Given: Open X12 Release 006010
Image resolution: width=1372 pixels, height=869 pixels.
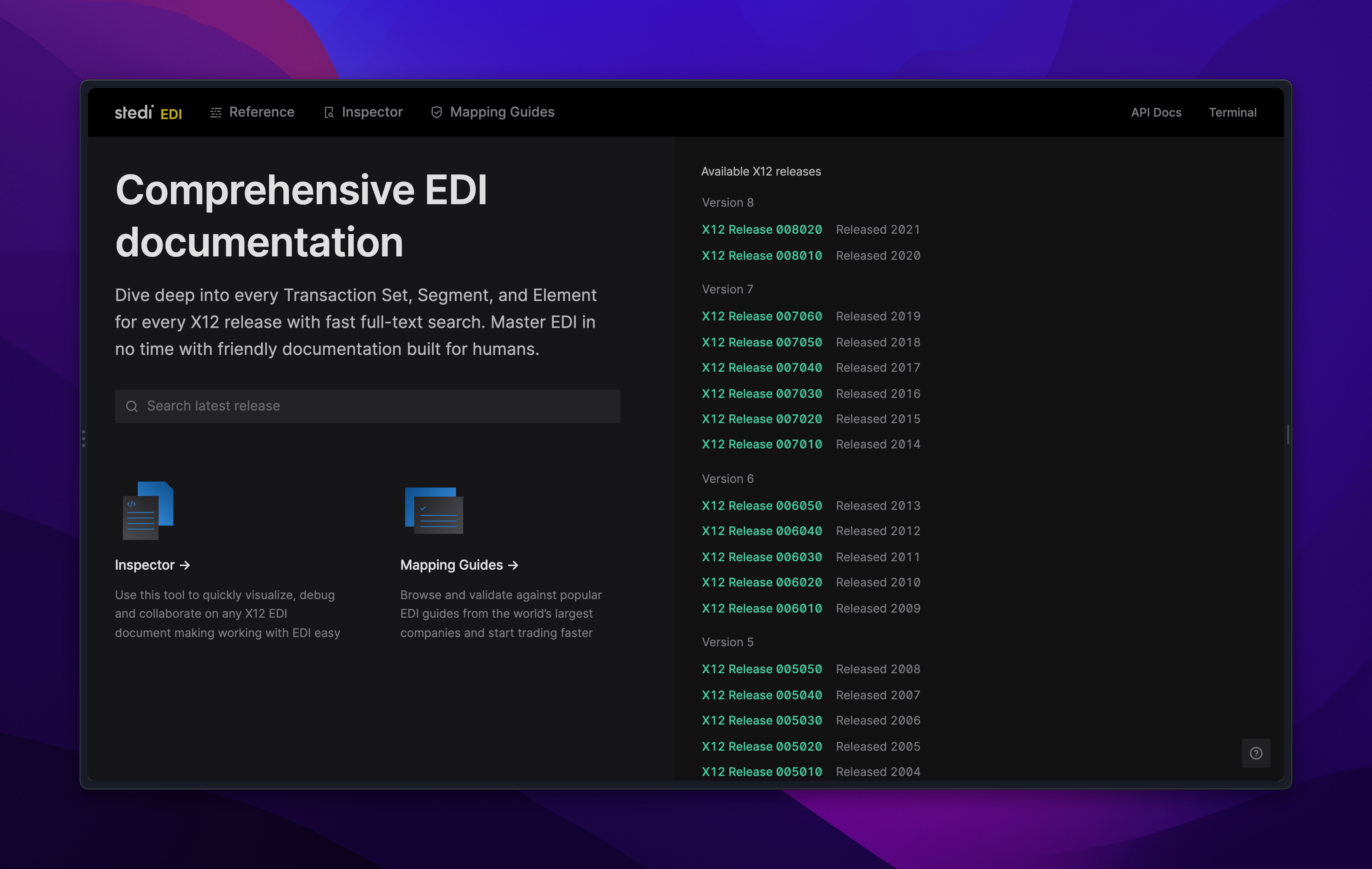Looking at the screenshot, I should pyautogui.click(x=762, y=608).
